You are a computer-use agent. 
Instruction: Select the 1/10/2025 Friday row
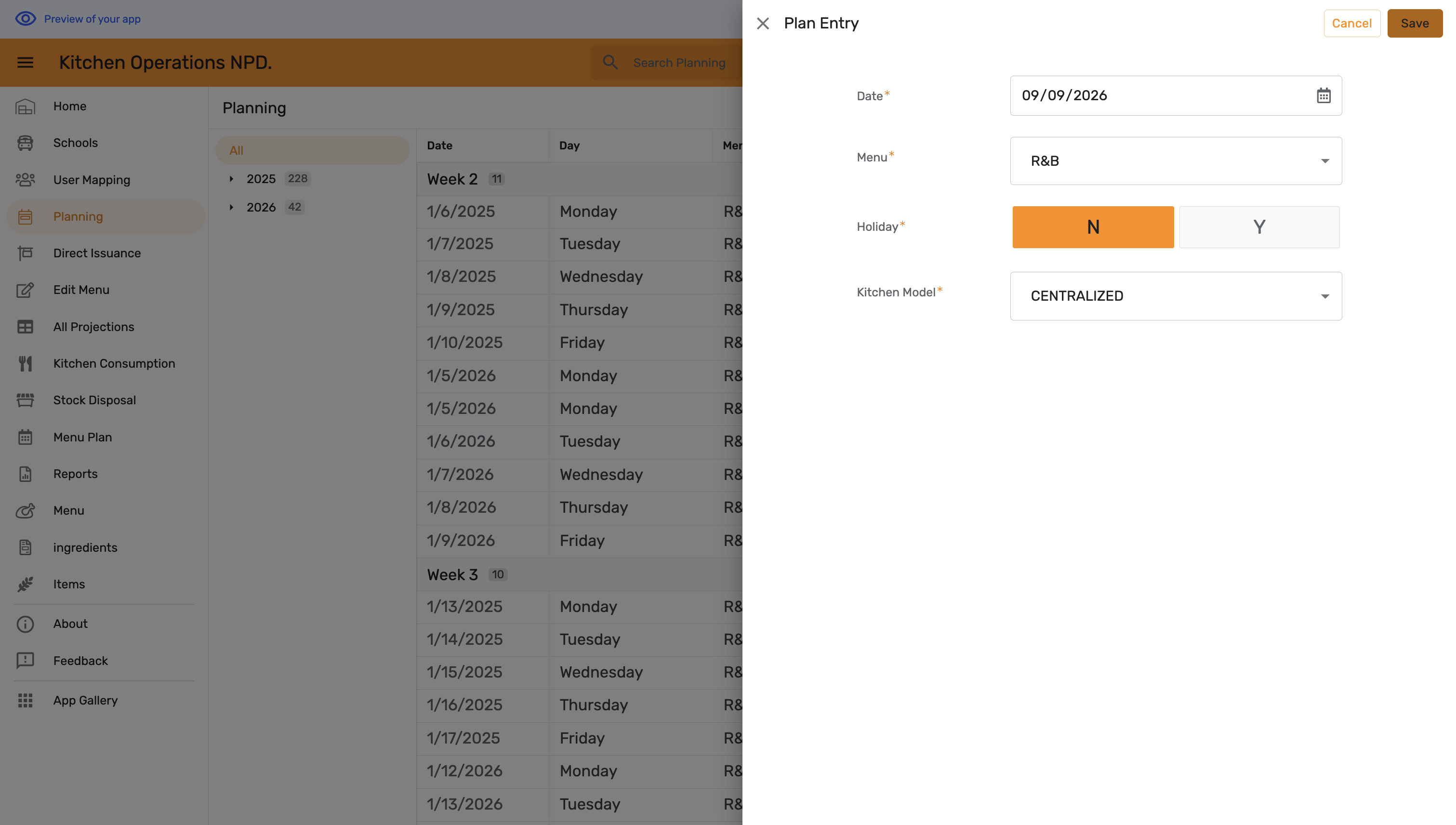pyautogui.click(x=580, y=343)
